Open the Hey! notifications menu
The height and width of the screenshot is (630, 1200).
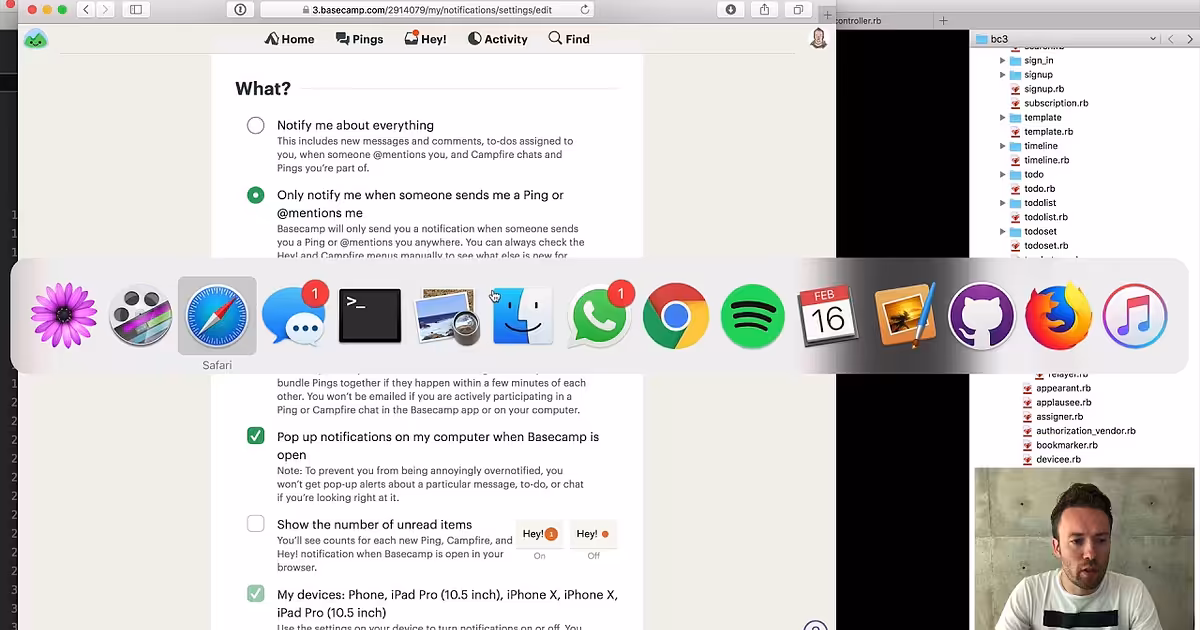(426, 39)
